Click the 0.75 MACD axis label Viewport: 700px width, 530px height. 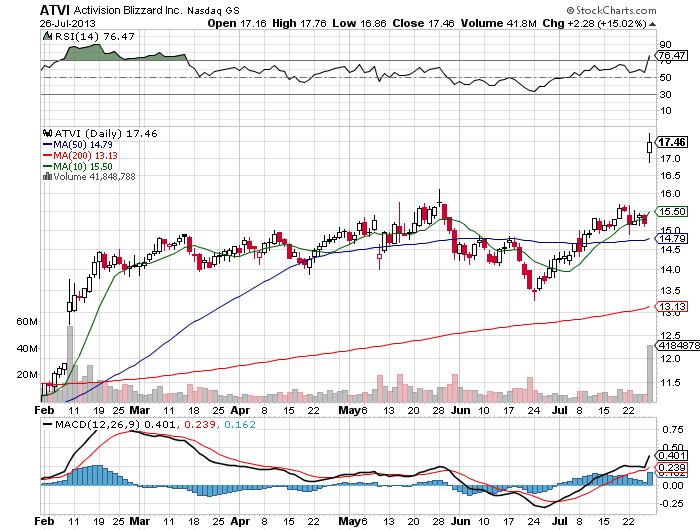coord(673,430)
